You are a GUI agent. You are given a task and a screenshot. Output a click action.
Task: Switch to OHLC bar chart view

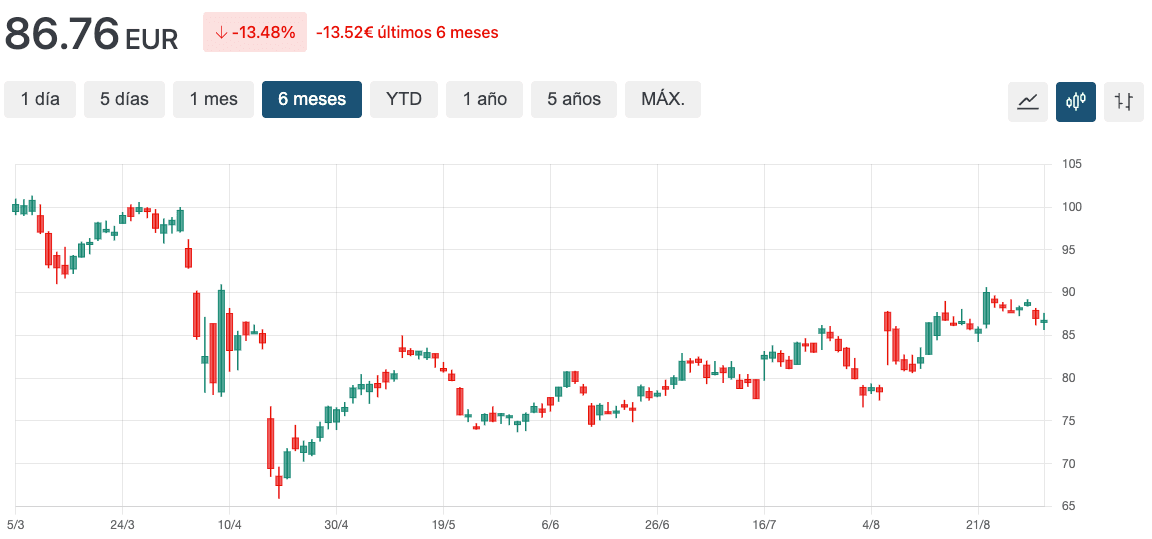click(x=1123, y=101)
